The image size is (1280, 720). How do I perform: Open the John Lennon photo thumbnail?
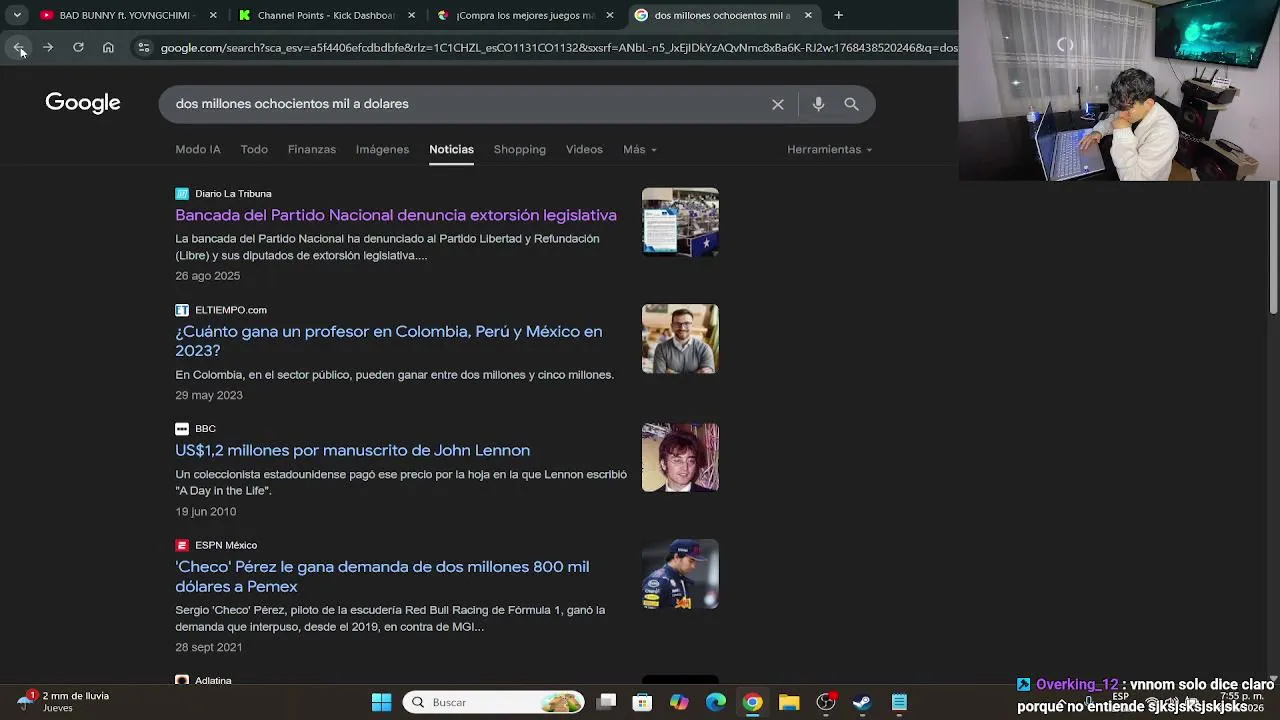click(680, 457)
